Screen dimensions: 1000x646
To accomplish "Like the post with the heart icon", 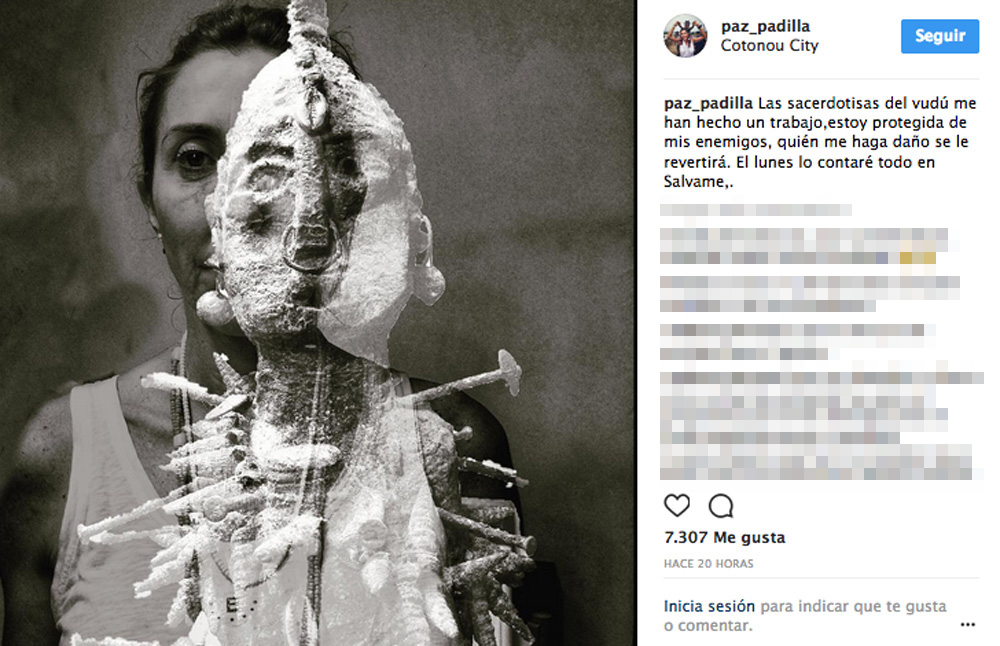I will pyautogui.click(x=677, y=506).
